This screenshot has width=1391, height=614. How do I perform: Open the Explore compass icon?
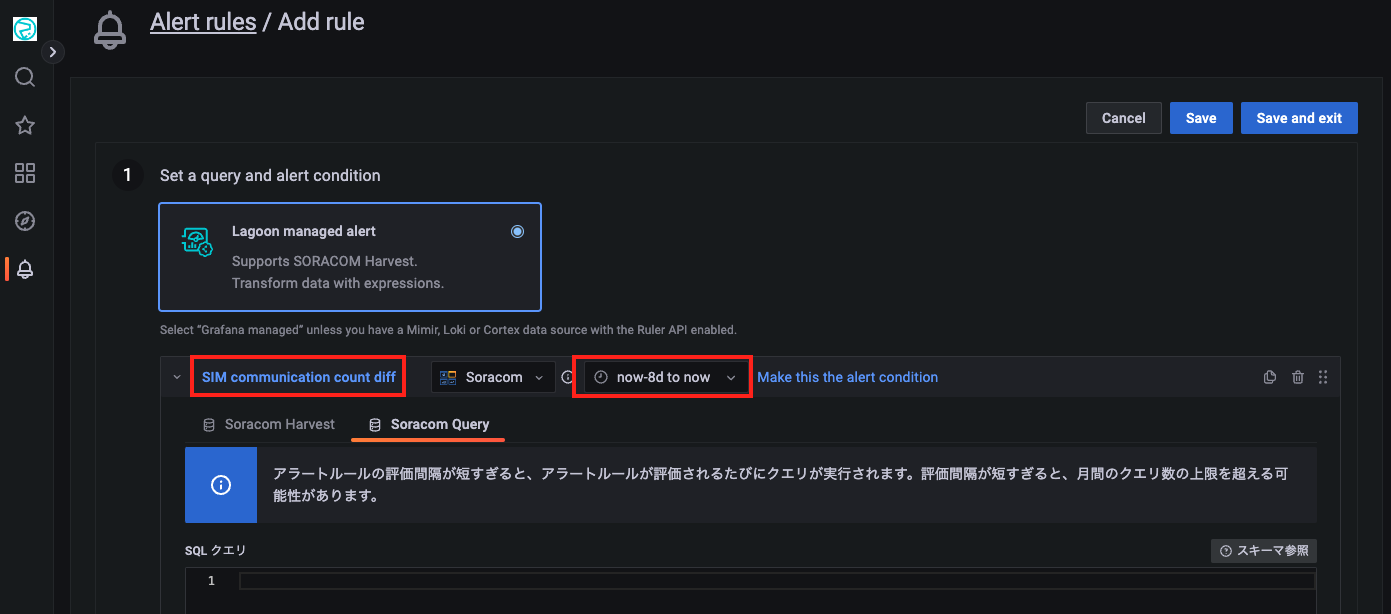(x=25, y=221)
